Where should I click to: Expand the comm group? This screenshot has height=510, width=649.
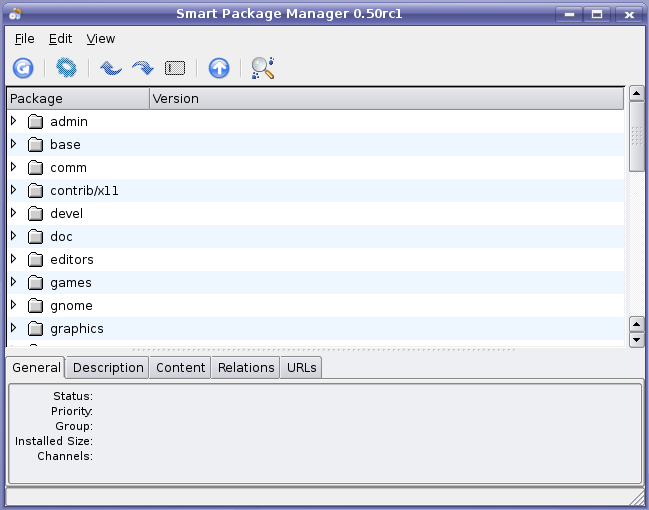[14, 167]
